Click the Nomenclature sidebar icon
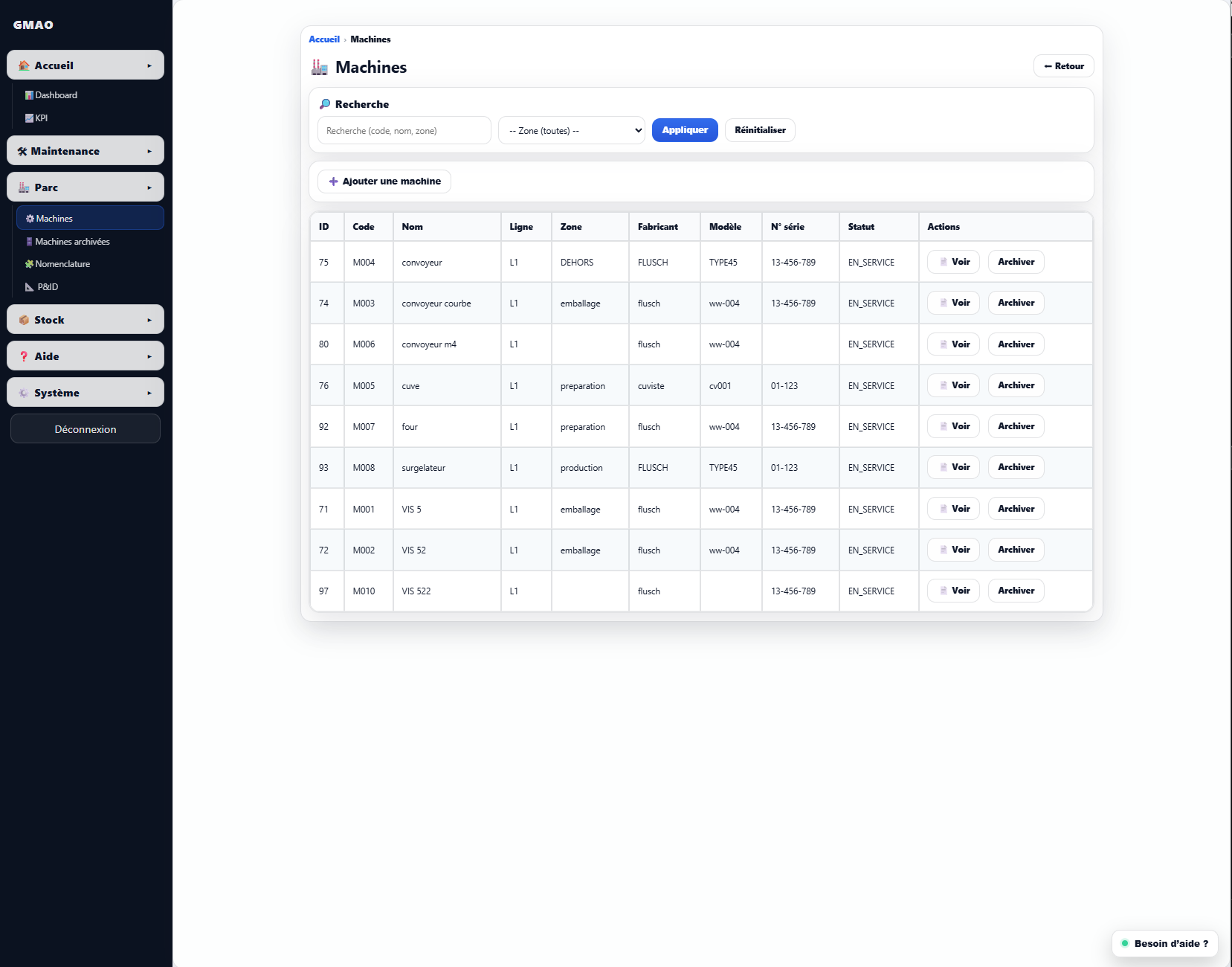The image size is (1232, 967). tap(29, 264)
